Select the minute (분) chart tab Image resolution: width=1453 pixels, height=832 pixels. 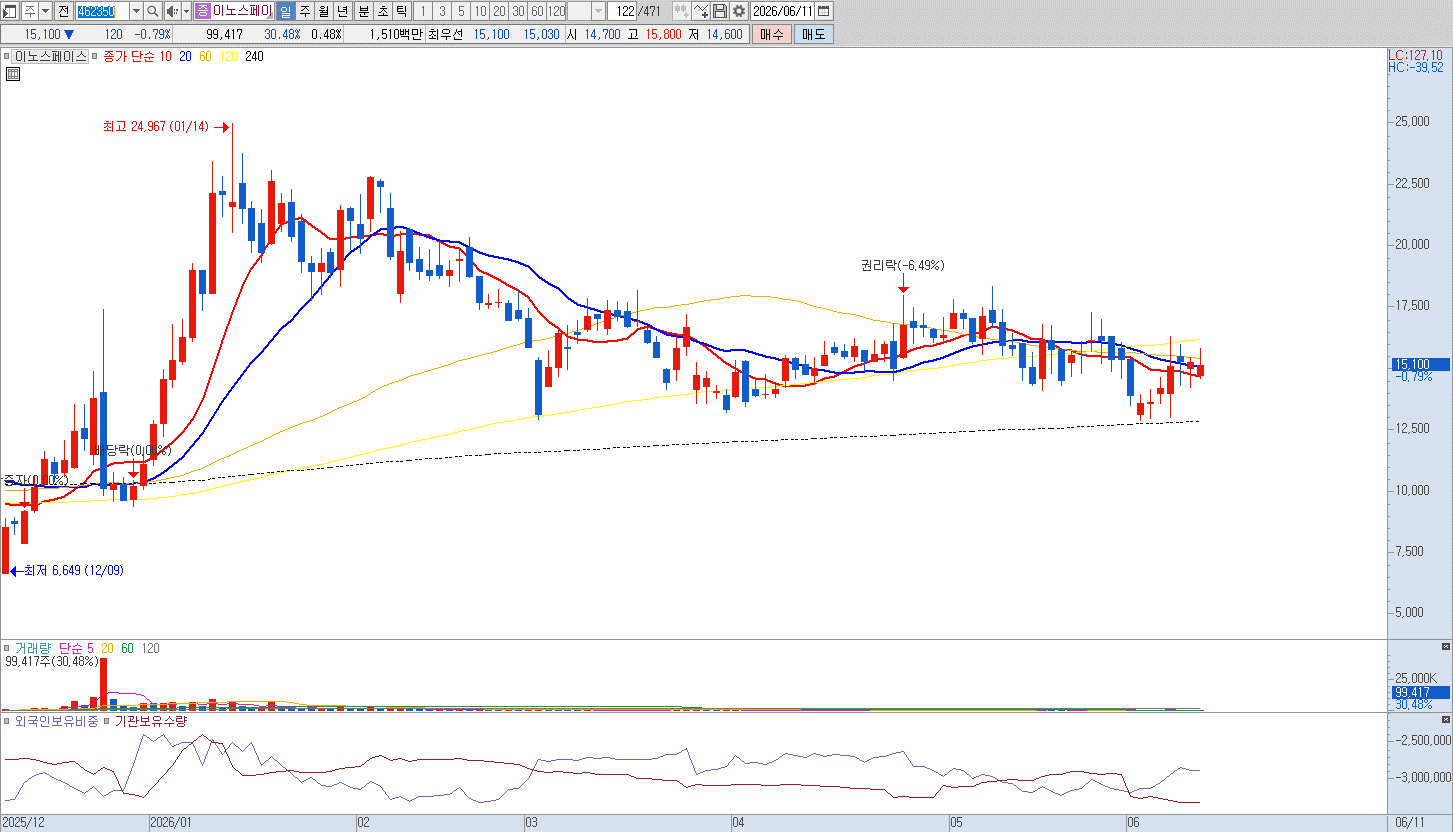[363, 11]
